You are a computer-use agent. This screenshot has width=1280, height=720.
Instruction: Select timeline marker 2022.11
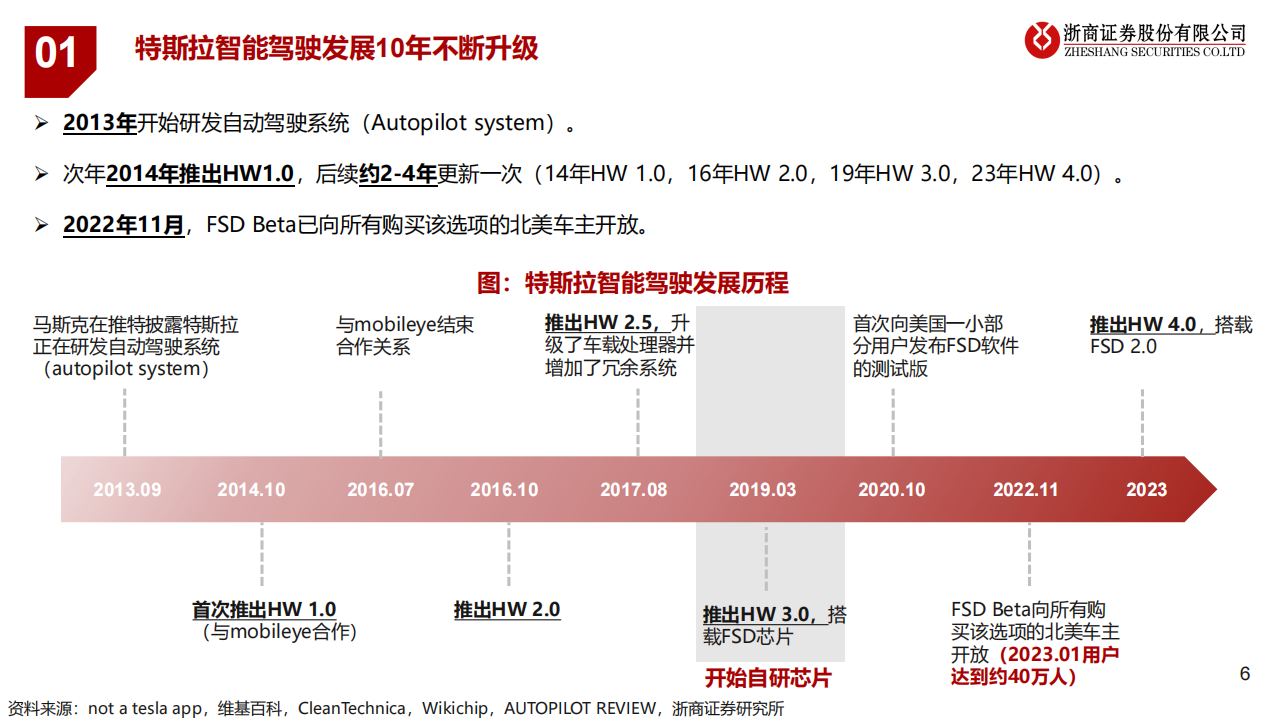(x=1026, y=490)
